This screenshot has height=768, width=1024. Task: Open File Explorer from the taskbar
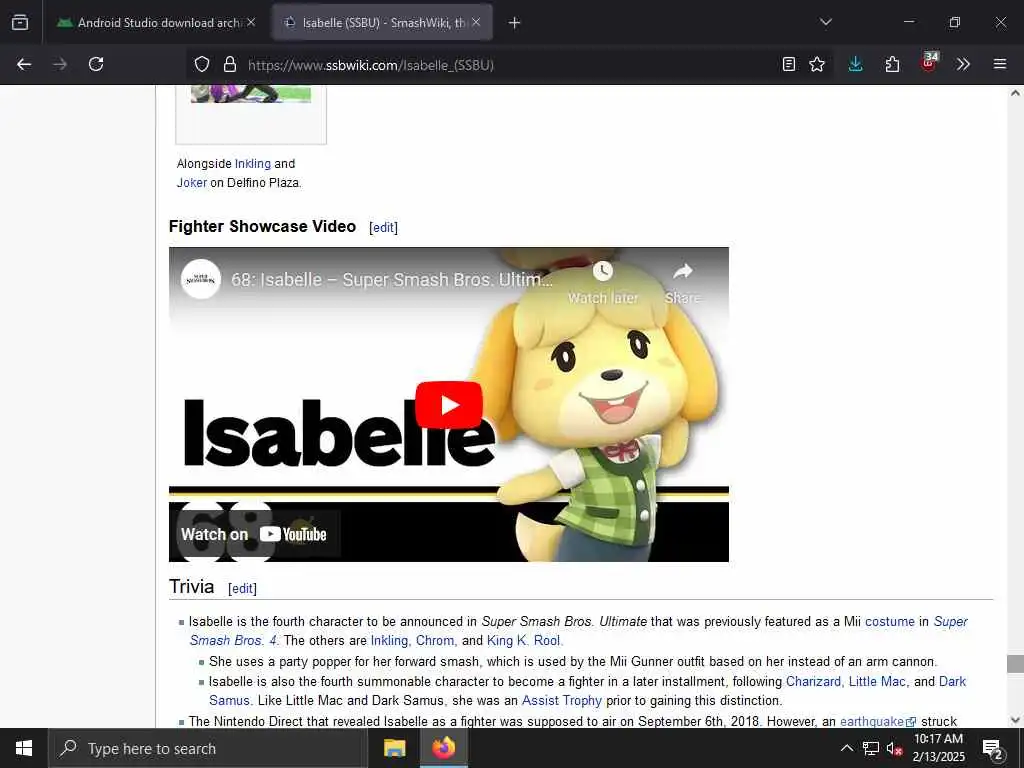click(x=394, y=748)
